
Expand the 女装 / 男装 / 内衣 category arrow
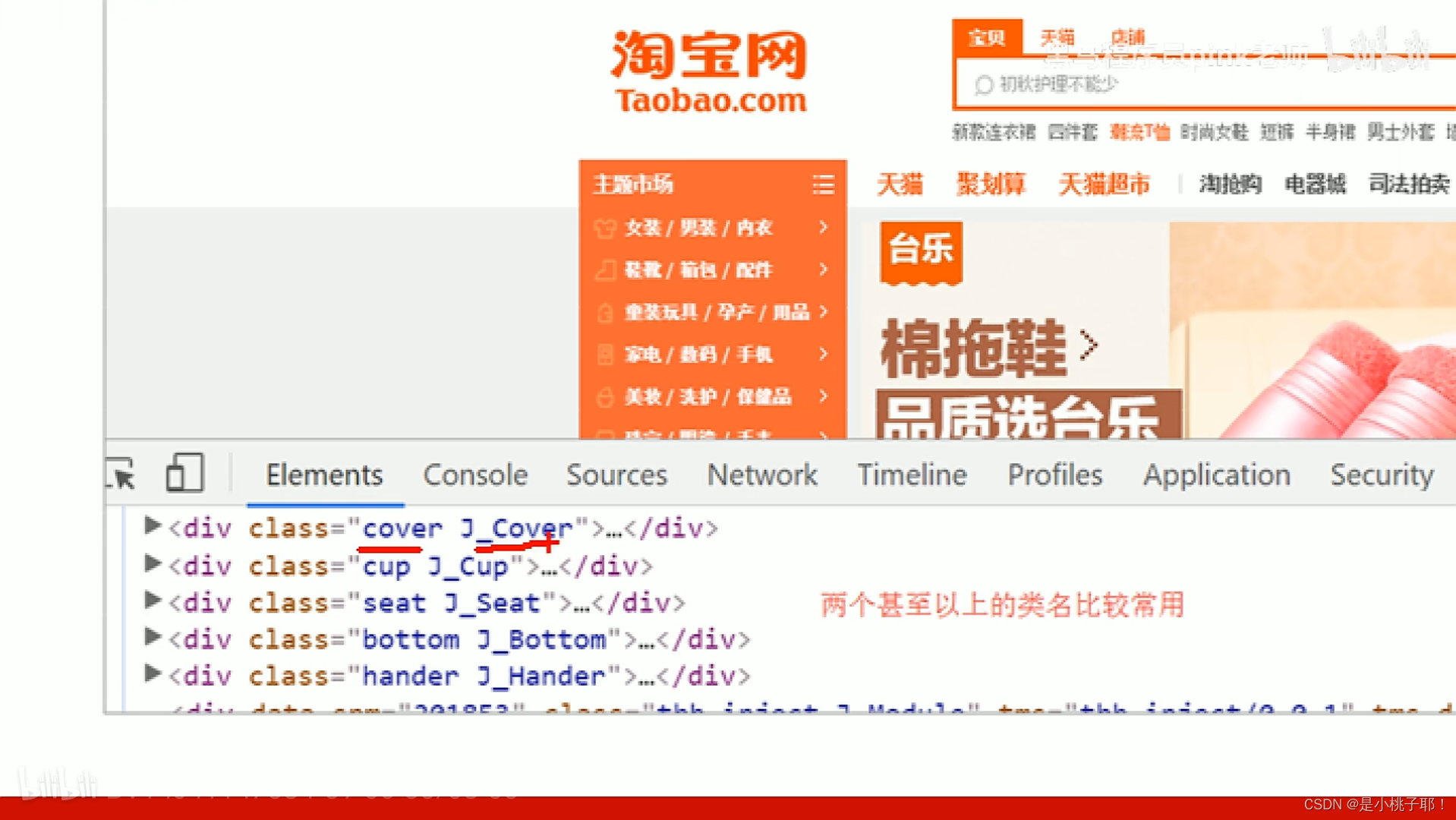[824, 227]
